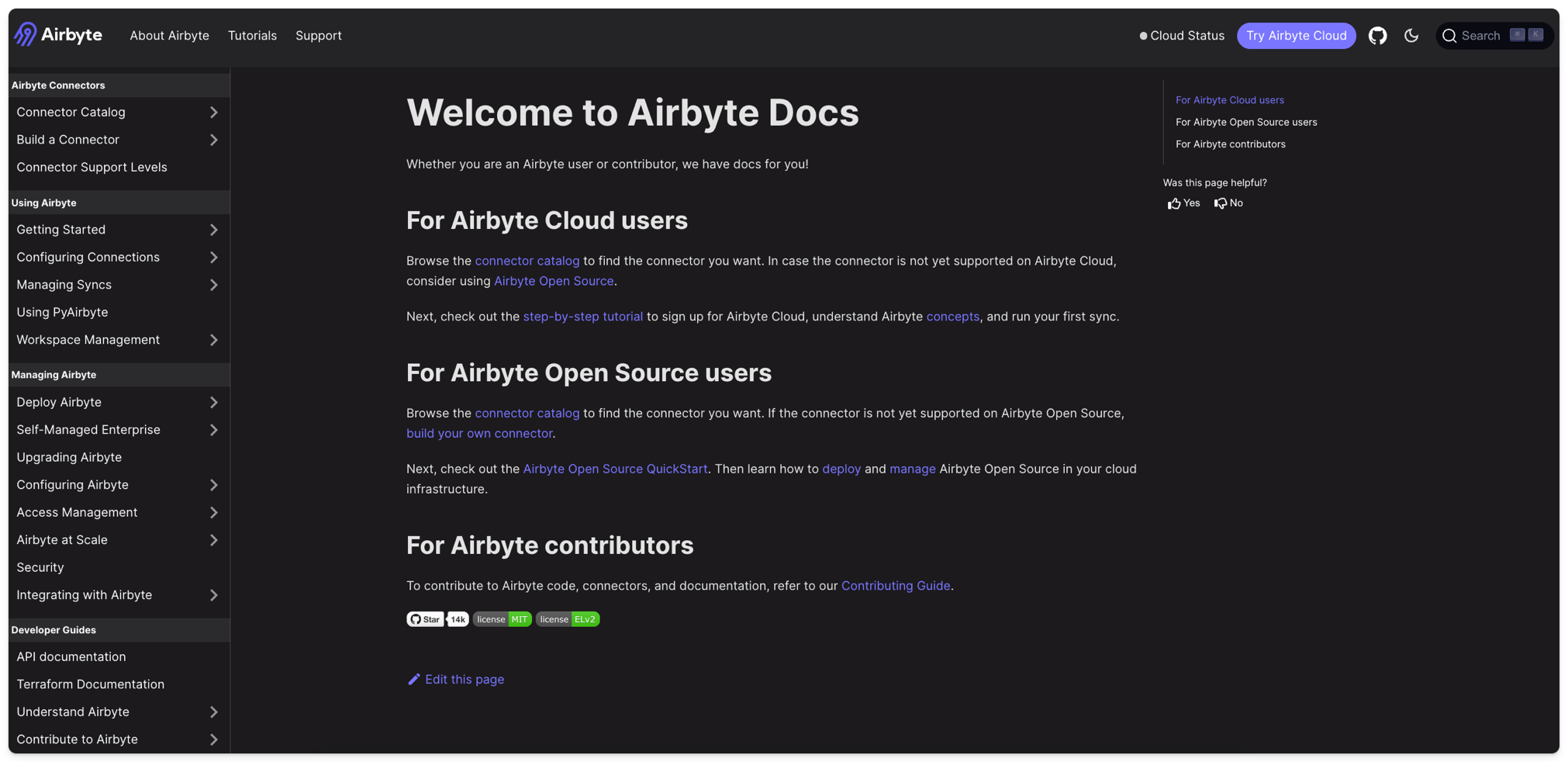Open the Contributing Guide link
This screenshot has width=1568, height=762.
coord(896,586)
